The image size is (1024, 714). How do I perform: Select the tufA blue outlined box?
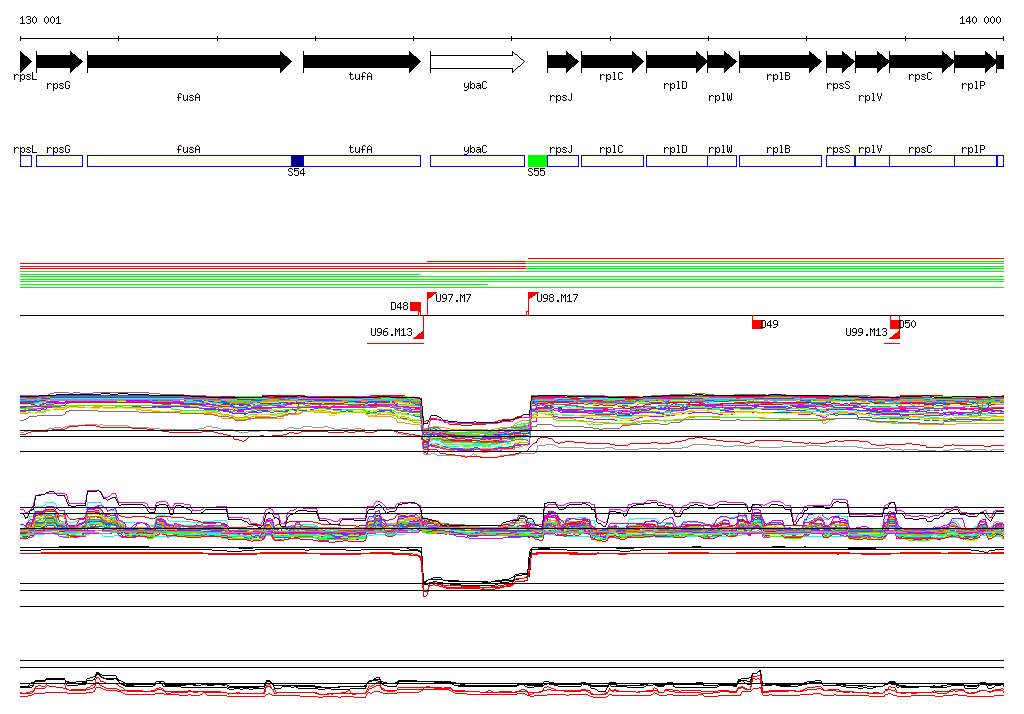362,161
